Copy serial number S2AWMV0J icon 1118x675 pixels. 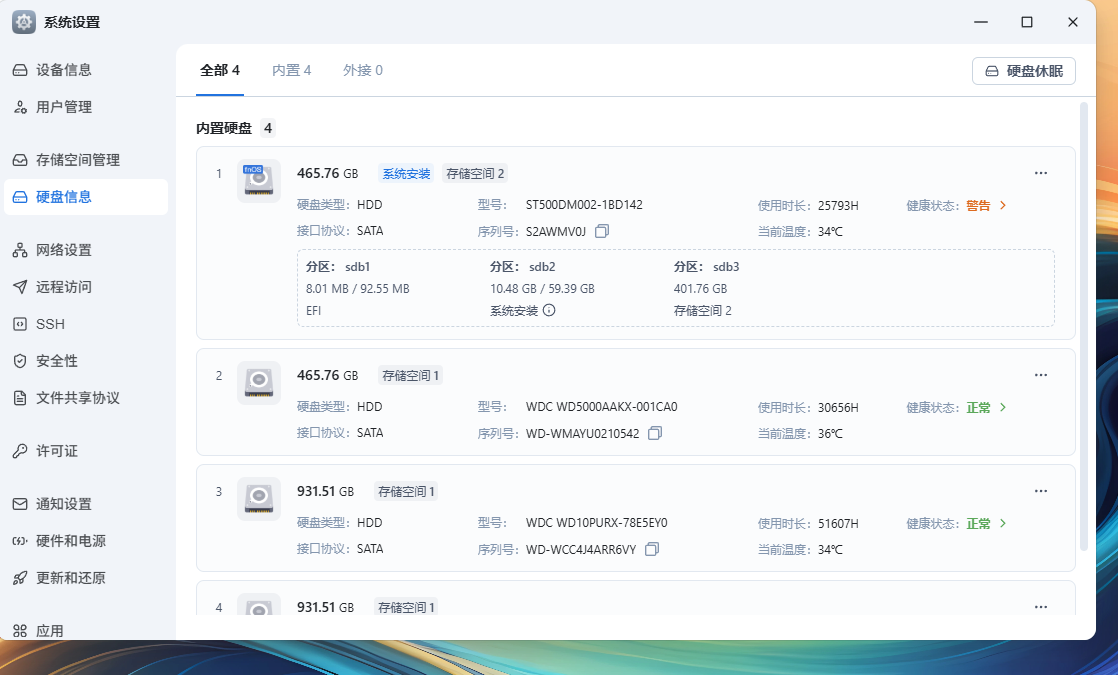(x=602, y=231)
